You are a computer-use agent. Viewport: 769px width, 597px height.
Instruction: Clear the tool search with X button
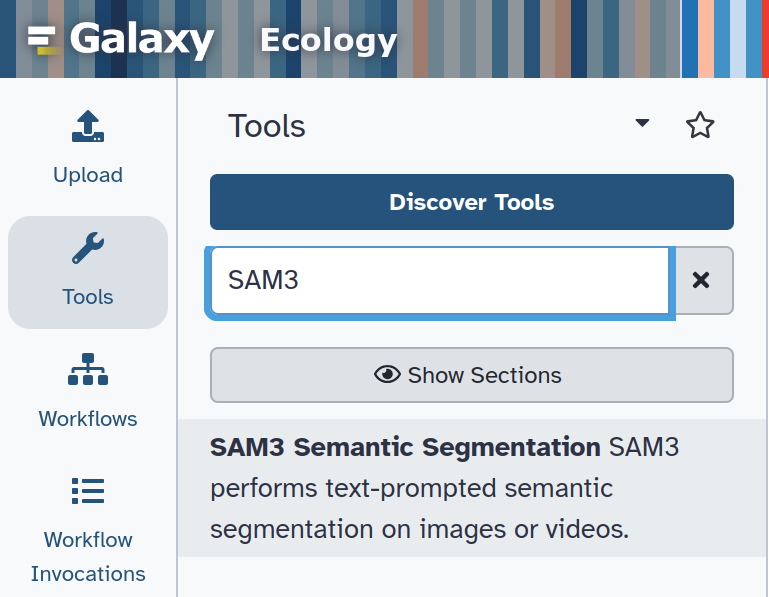click(701, 281)
